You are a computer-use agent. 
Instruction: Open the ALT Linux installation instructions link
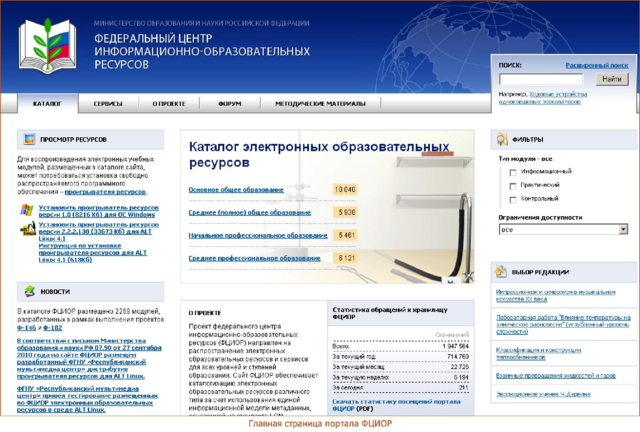click(93, 253)
